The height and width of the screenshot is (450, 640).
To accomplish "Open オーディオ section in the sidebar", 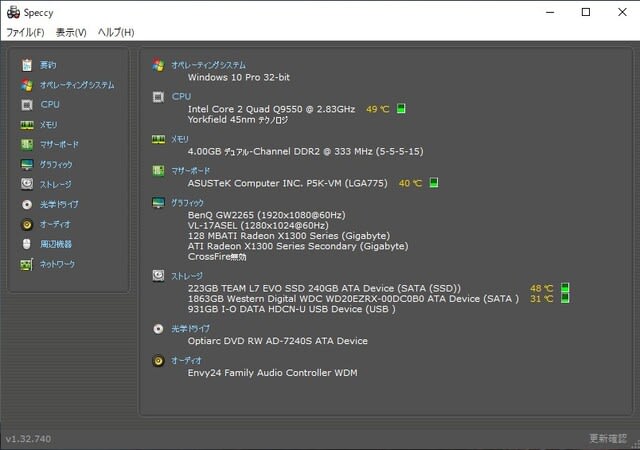I will point(55,224).
